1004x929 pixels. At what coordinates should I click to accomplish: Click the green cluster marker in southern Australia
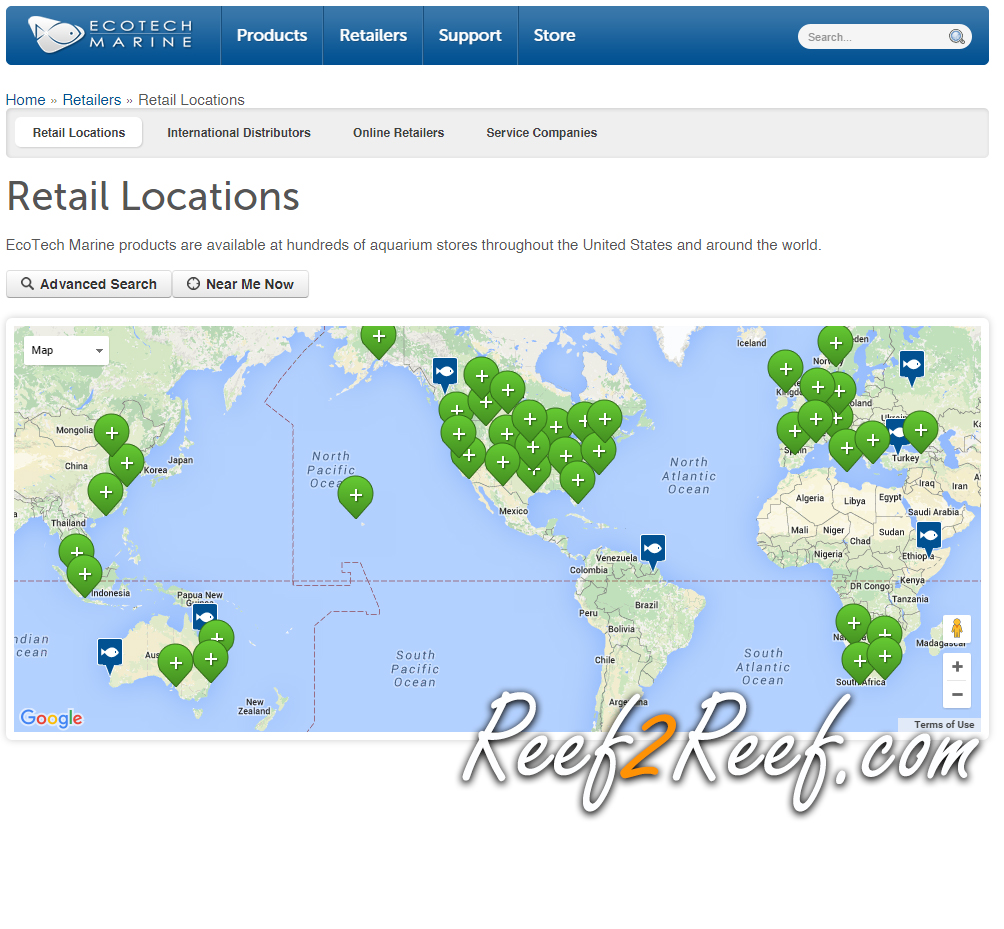175,665
